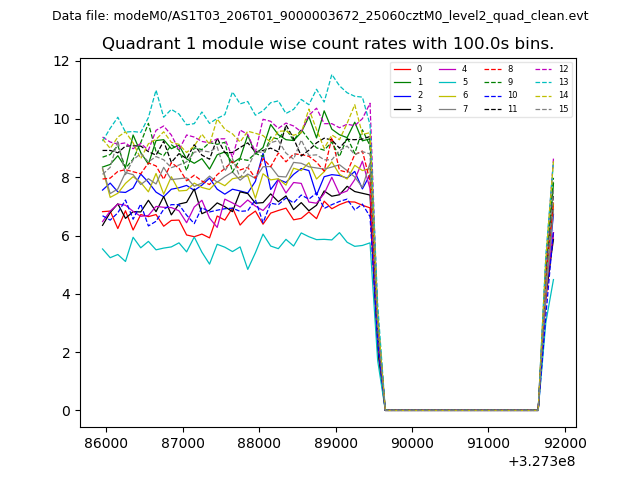
Task: Click the red line swatch for module 0
Action: coord(403,69)
